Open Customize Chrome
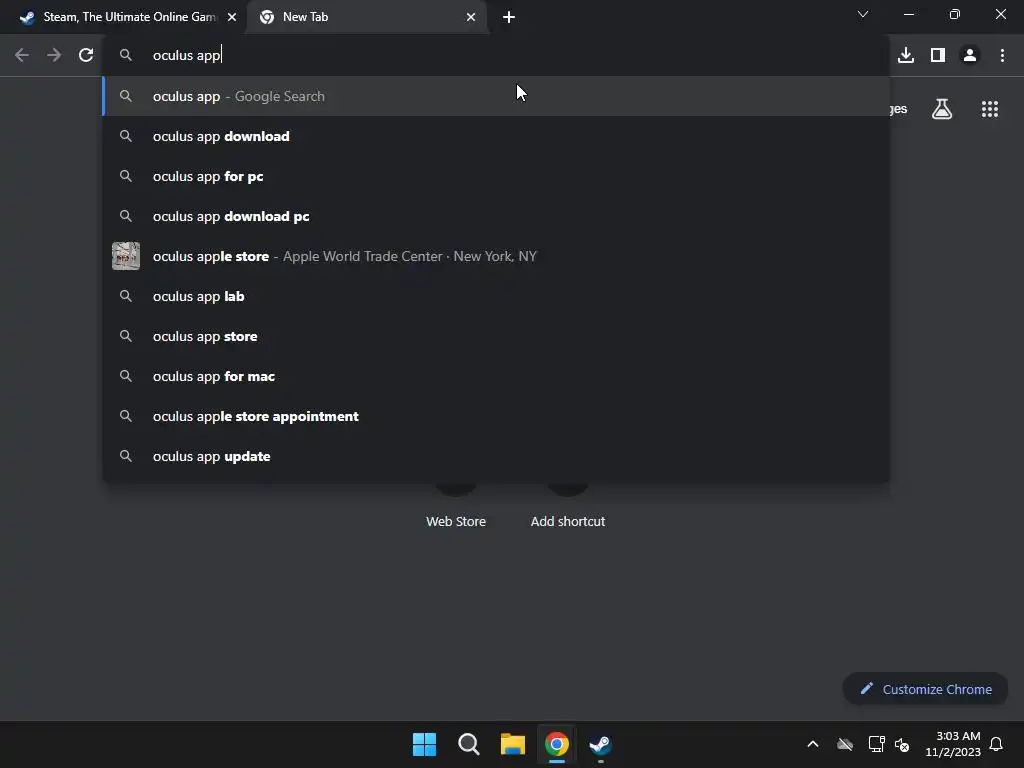1024x768 pixels. (x=925, y=689)
